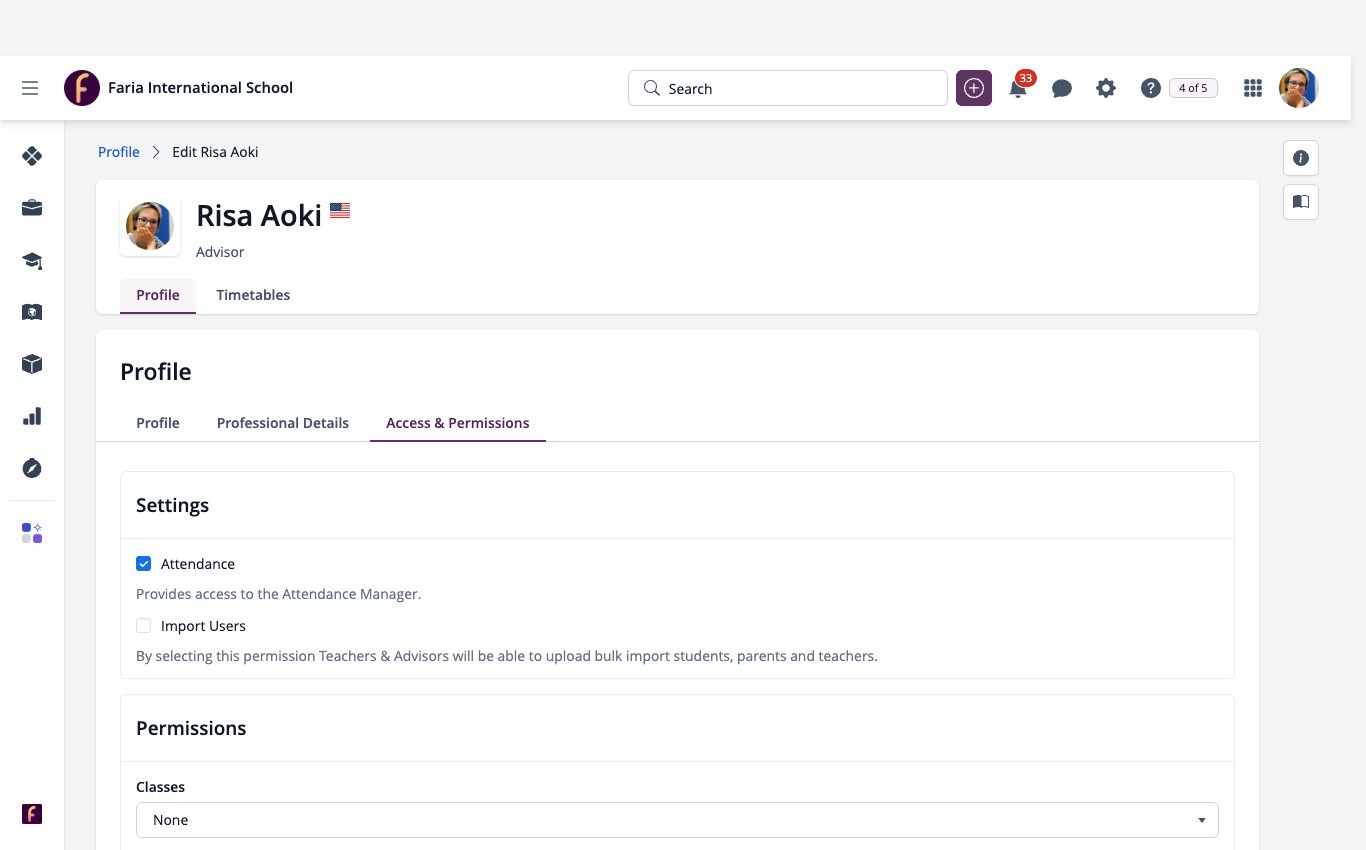Open the hamburger navigation menu
Image resolution: width=1366 pixels, height=850 pixels.
[30, 88]
